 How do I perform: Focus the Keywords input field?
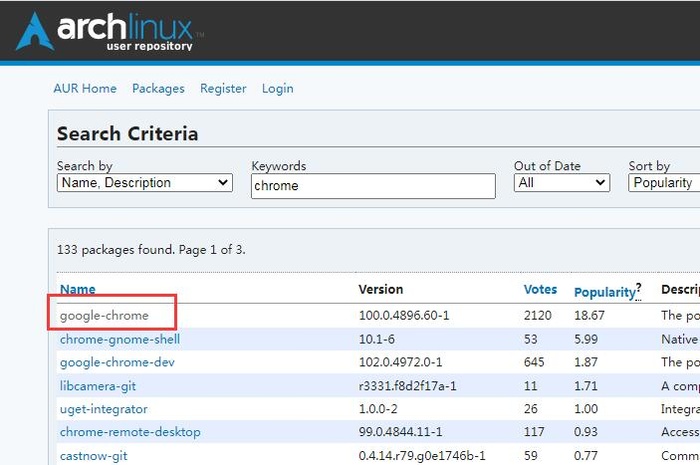click(x=373, y=186)
